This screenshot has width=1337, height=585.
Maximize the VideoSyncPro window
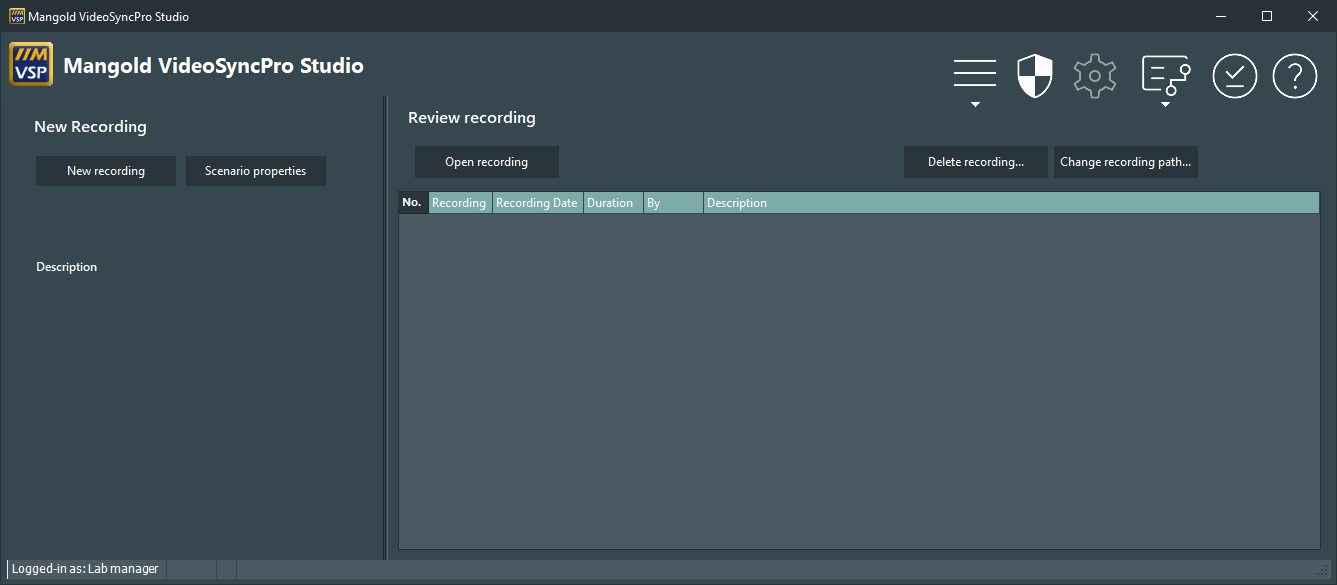(1267, 16)
